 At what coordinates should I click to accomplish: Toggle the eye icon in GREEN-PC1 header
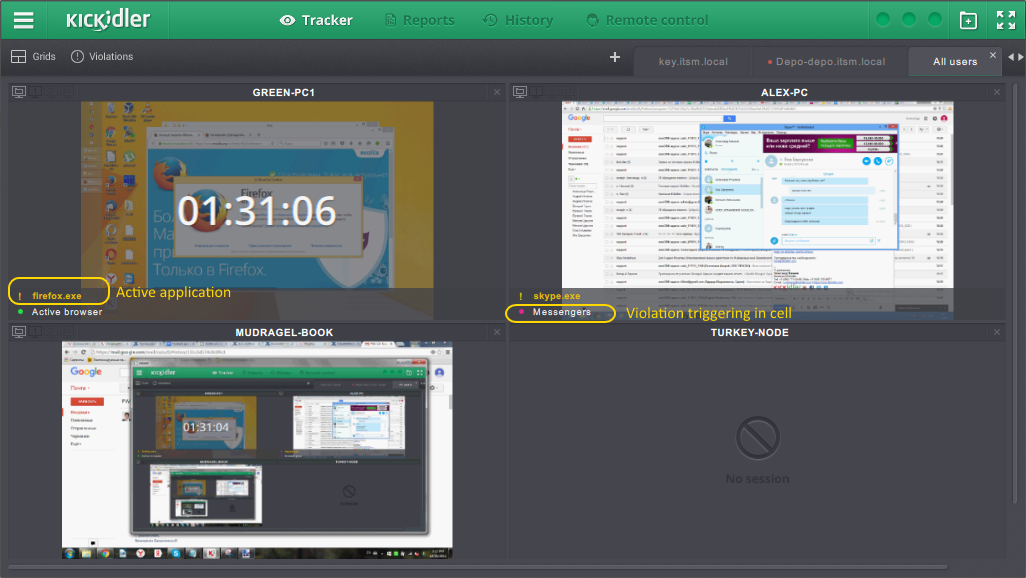click(x=51, y=92)
